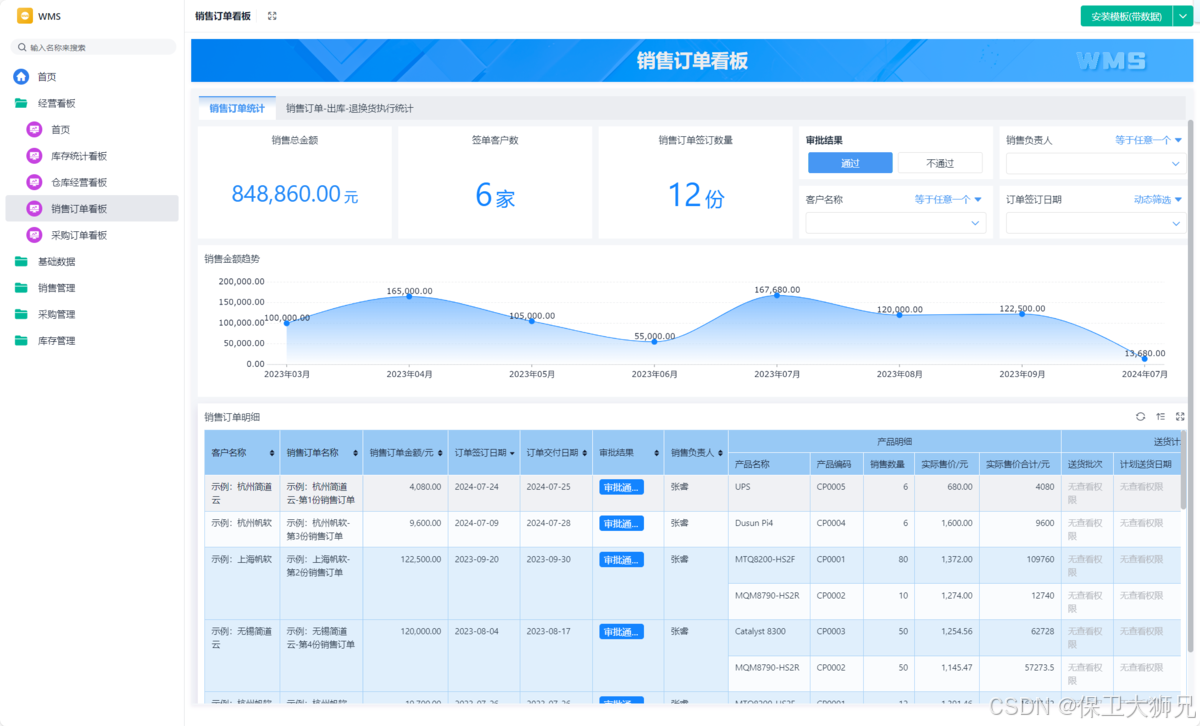The width and height of the screenshot is (1200, 726).
Task: Click the purple icon beside 仓库经营看板
Action: coord(35,182)
